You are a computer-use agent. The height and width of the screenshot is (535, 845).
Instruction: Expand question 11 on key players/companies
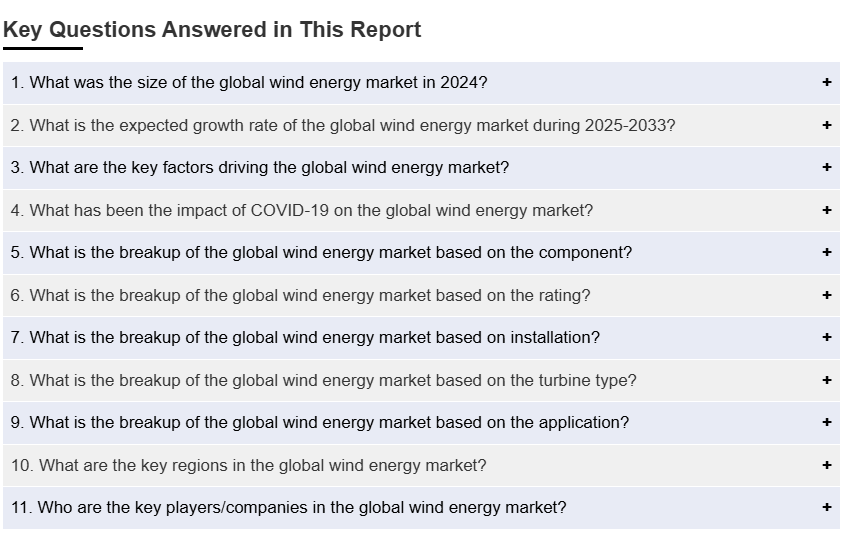[x=288, y=508]
